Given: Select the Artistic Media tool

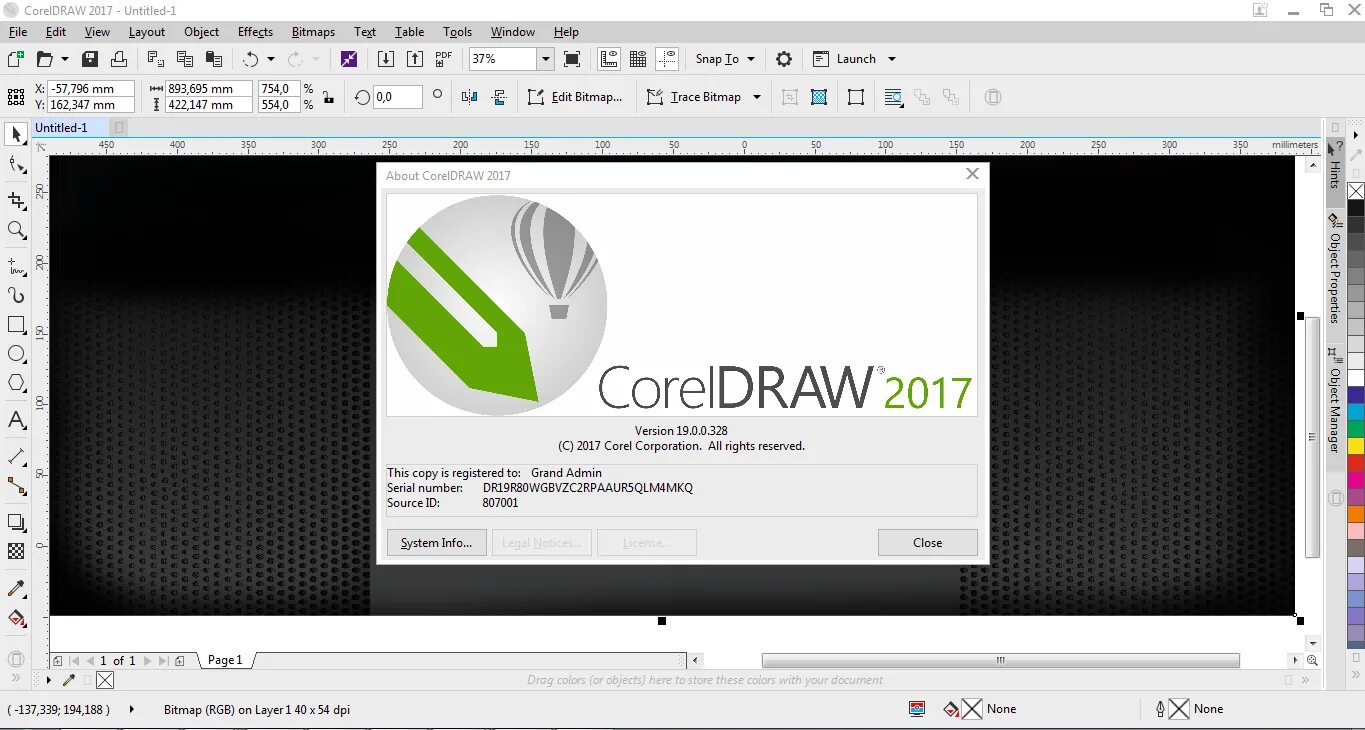Looking at the screenshot, I should (x=16, y=295).
